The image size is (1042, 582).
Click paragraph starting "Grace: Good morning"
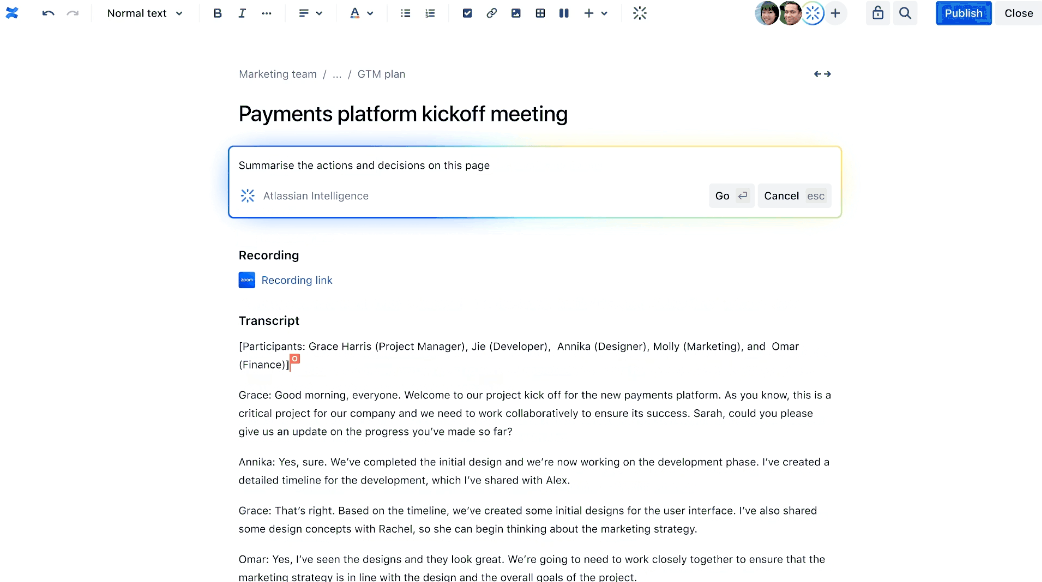point(535,413)
